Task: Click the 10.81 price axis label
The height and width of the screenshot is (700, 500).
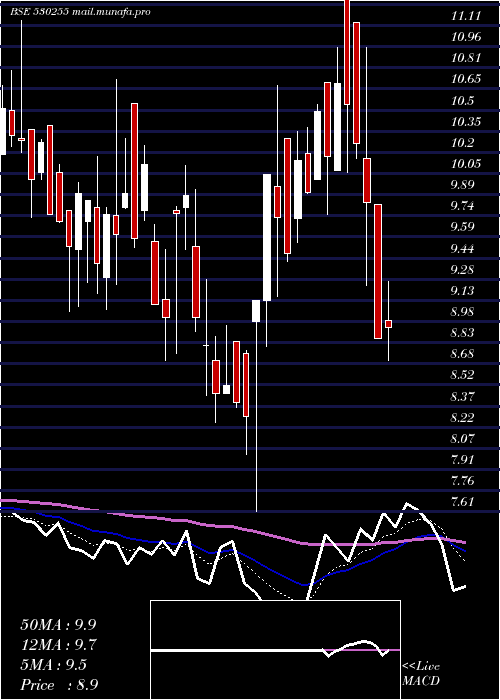Action: coord(466,58)
